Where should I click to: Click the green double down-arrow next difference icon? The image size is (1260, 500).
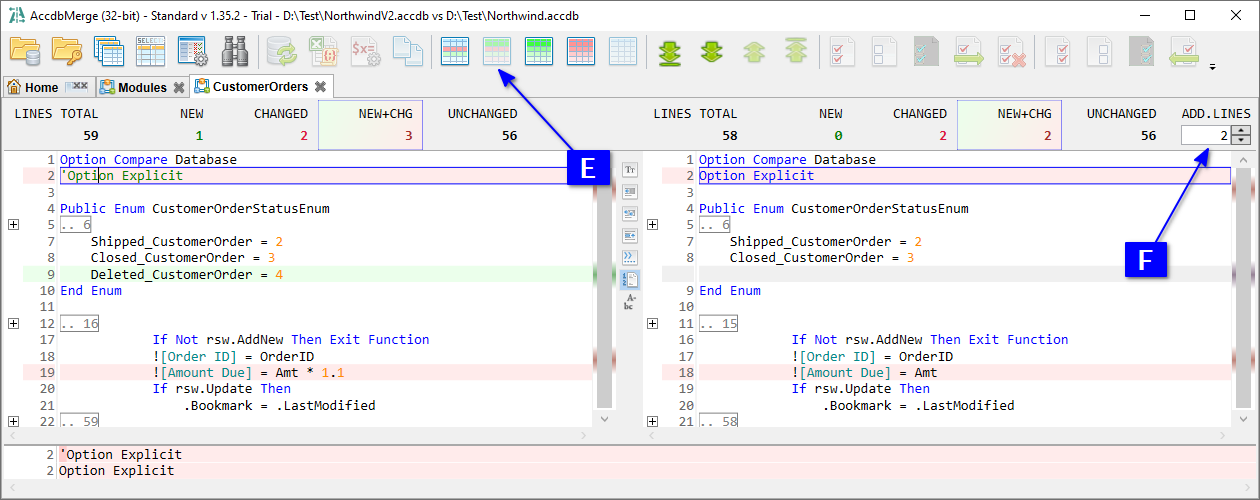click(711, 51)
